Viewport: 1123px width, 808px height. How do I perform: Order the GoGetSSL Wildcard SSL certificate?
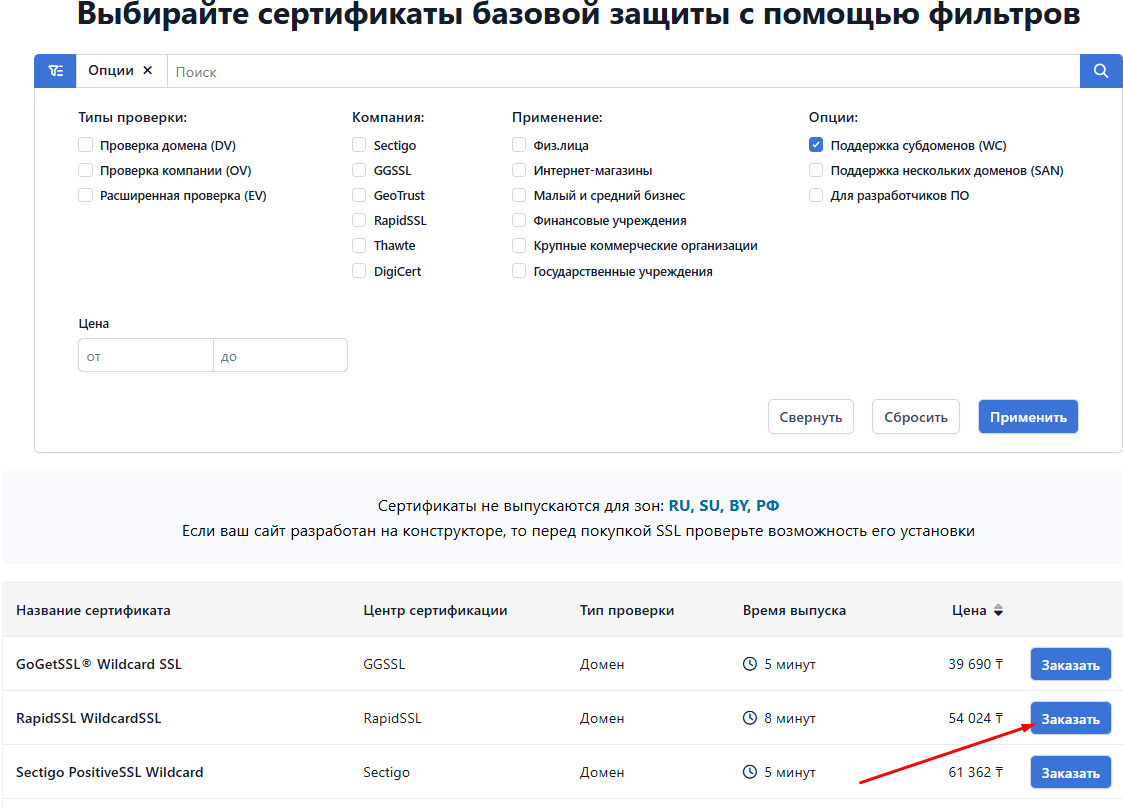pos(1070,665)
